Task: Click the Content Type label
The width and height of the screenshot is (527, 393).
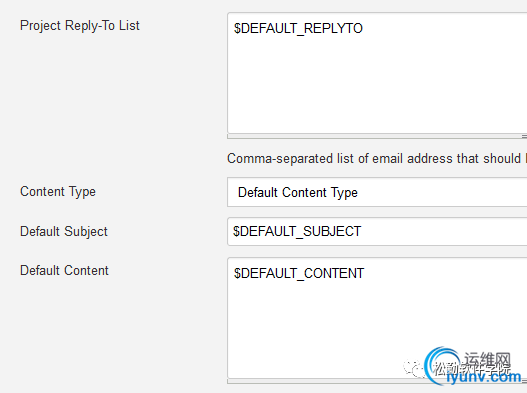Action: click(x=58, y=192)
